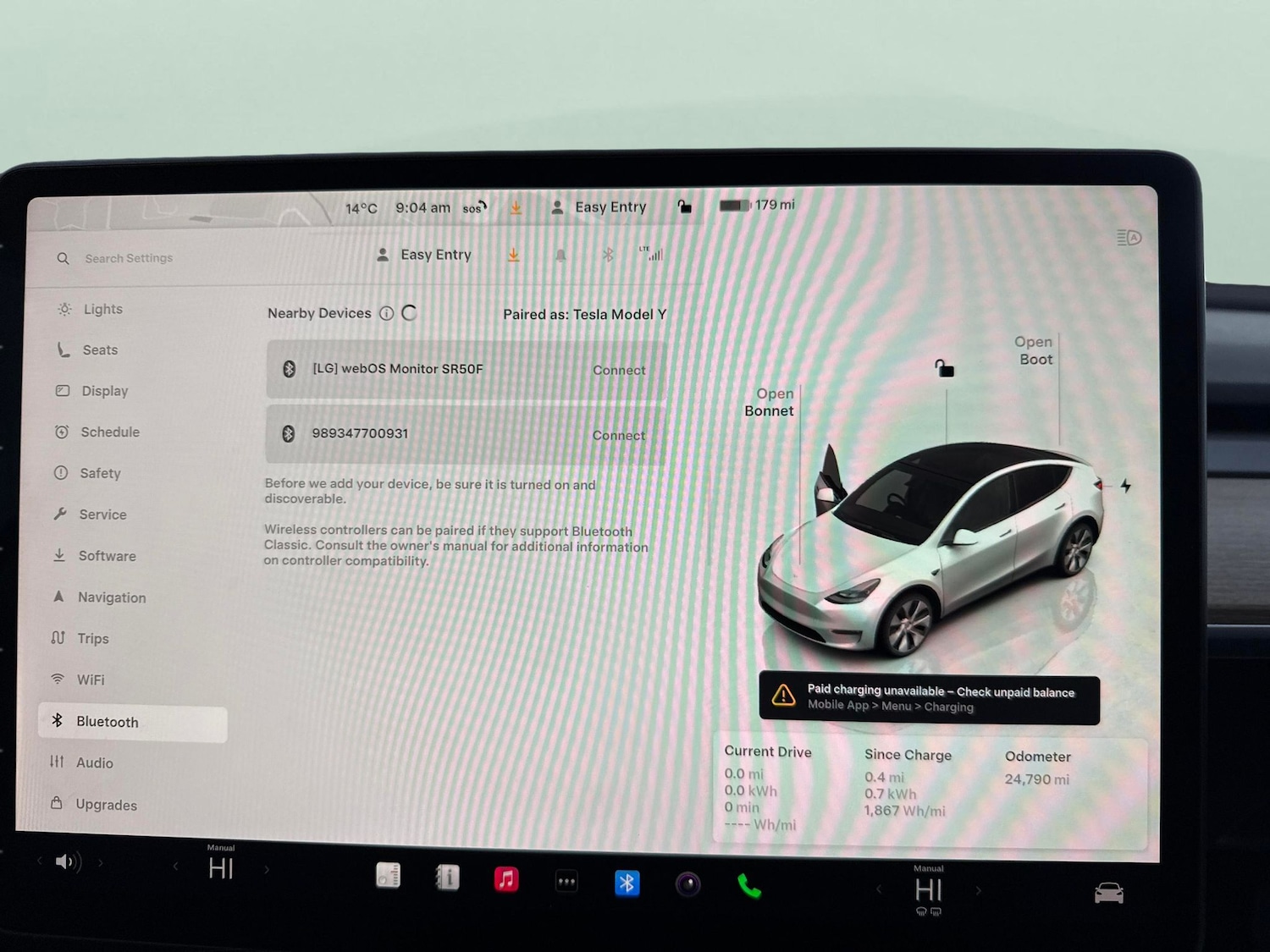Tap Open Boot to open the trunk

click(x=1034, y=350)
